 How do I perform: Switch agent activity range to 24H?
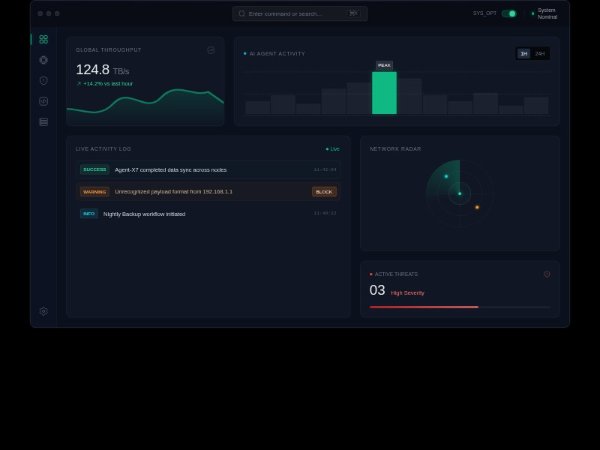(540, 53)
